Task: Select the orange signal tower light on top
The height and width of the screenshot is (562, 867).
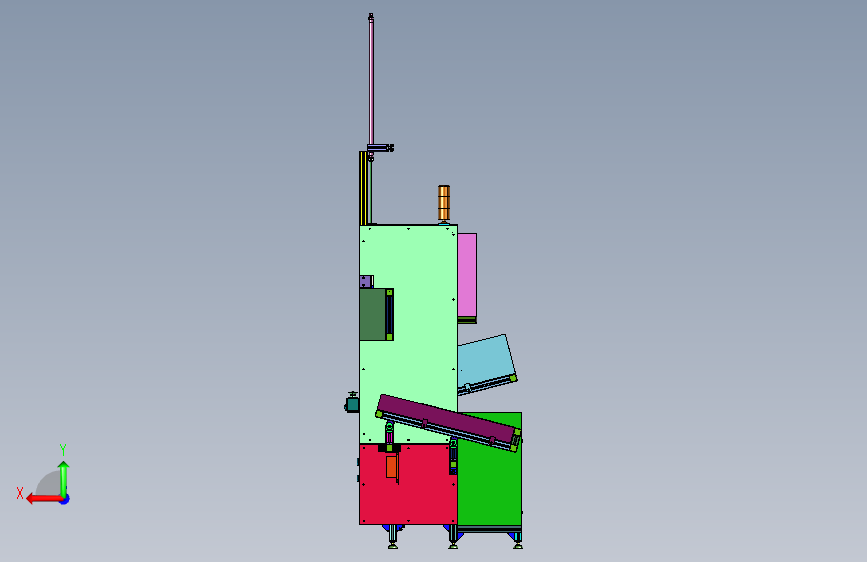Action: point(444,203)
